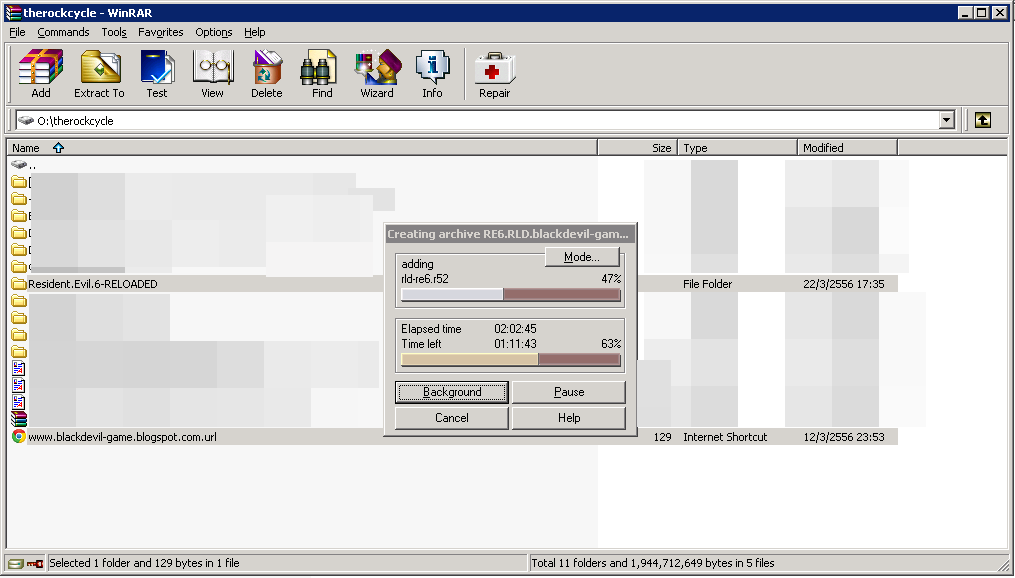1015x578 pixels.
Task: Click the key password icon in status bar
Action: pos(35,564)
